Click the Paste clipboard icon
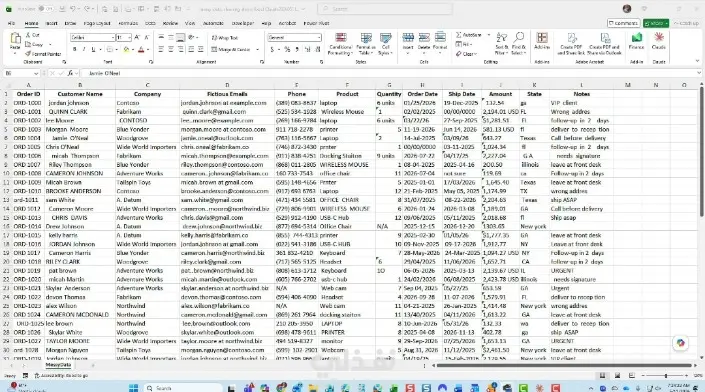This screenshot has width=705, height=392. (15, 39)
